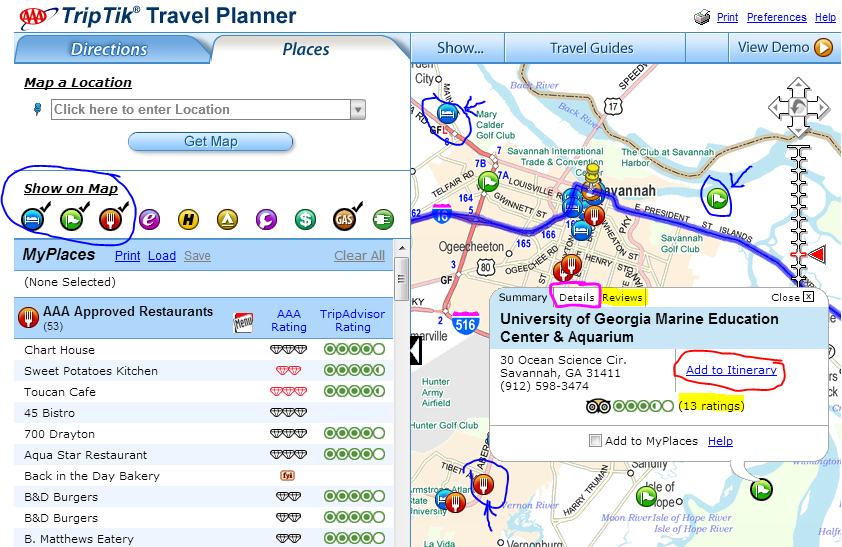Screen dimensions: 842x547
Task: Click the list scrollbar thumb
Action: (401, 279)
